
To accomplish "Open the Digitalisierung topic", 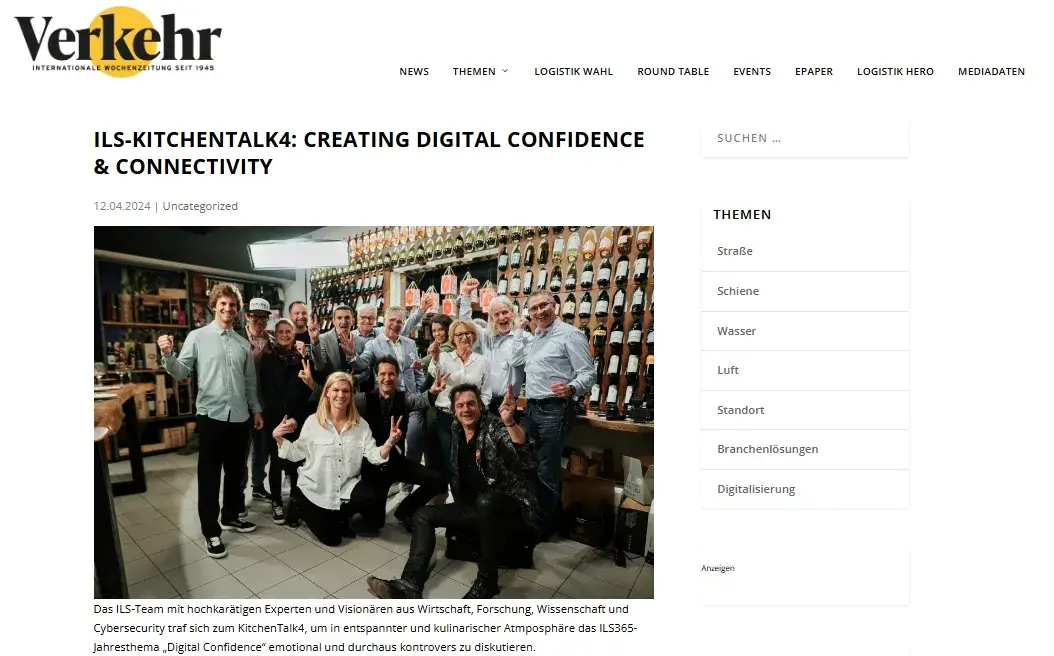I will [x=805, y=489].
